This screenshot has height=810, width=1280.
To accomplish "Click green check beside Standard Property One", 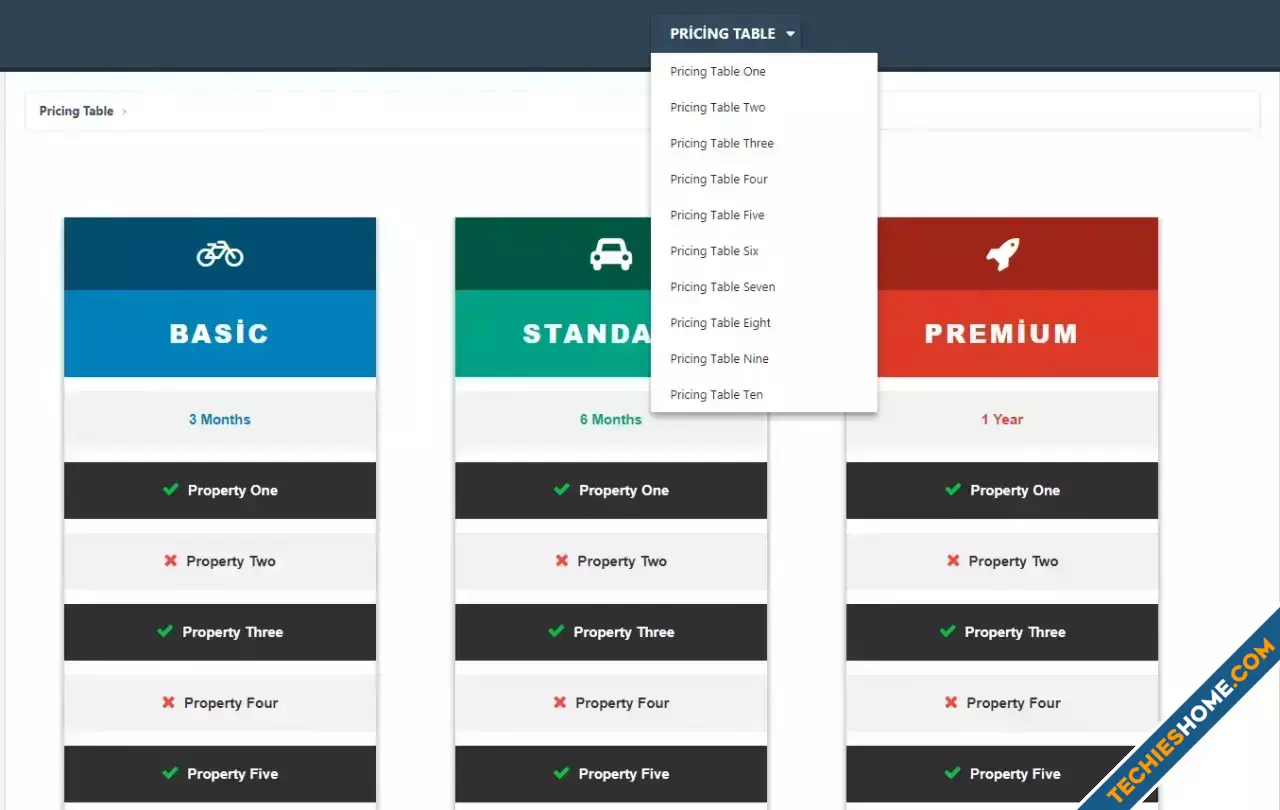I will tap(562, 490).
